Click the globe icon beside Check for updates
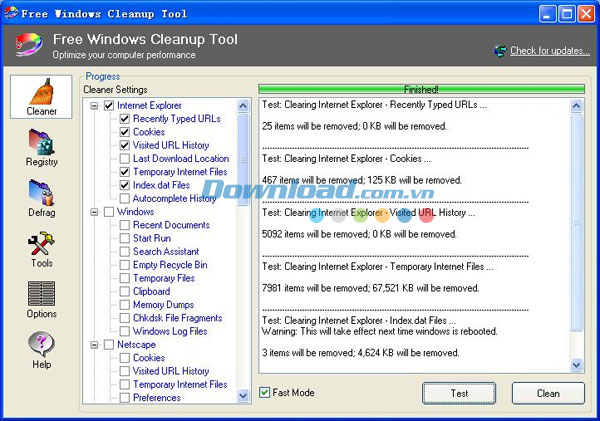This screenshot has width=600, height=421. pos(500,51)
